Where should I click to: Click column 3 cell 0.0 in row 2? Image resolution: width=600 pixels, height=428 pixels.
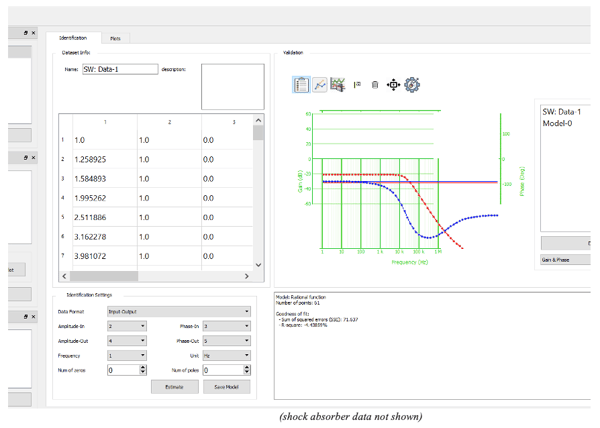[227, 159]
